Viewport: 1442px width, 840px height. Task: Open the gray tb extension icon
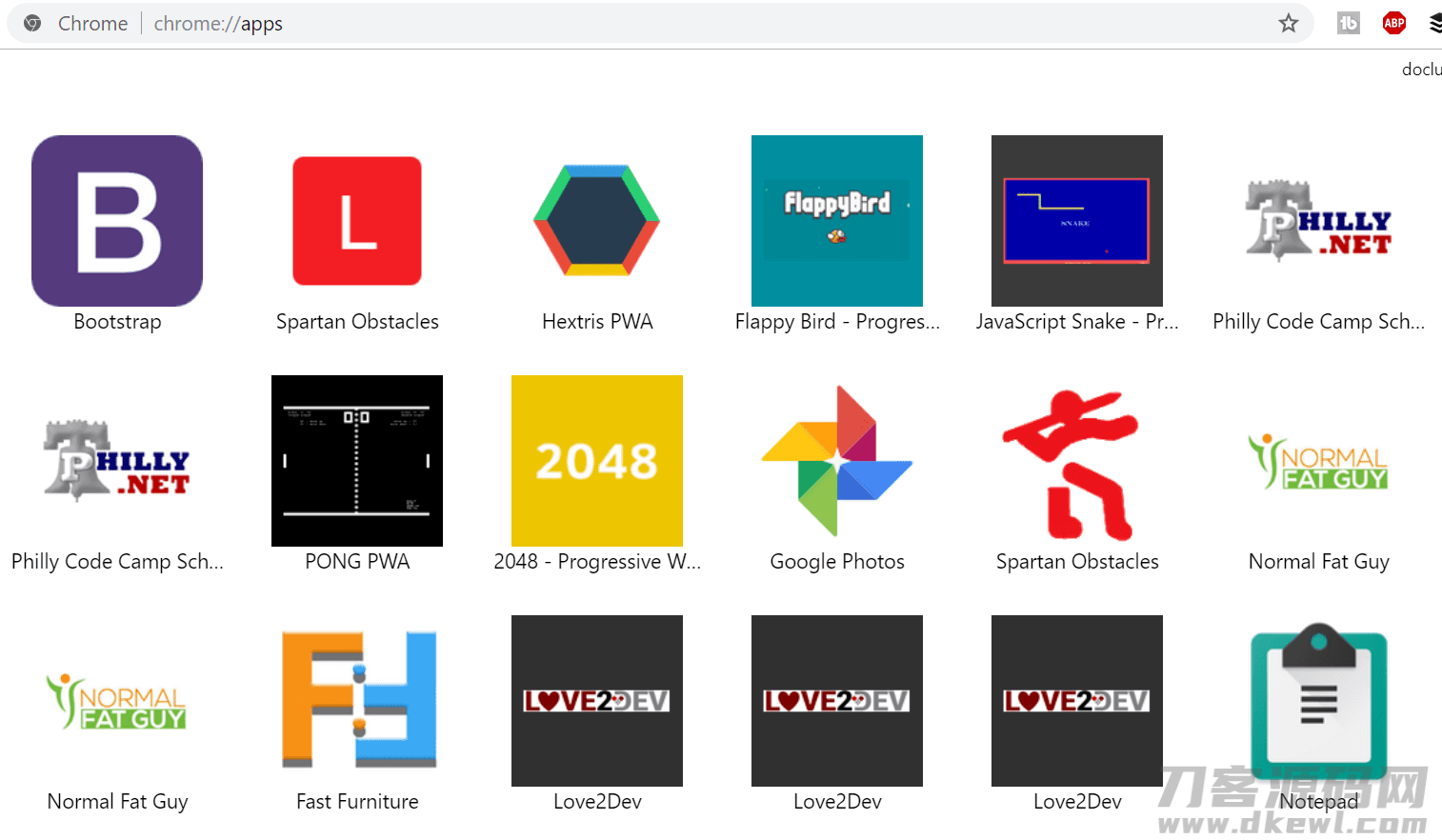pyautogui.click(x=1349, y=23)
